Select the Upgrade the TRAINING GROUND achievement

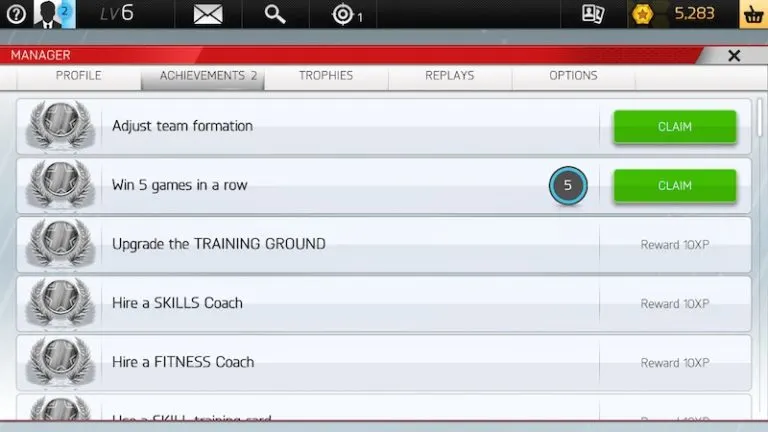coord(219,244)
